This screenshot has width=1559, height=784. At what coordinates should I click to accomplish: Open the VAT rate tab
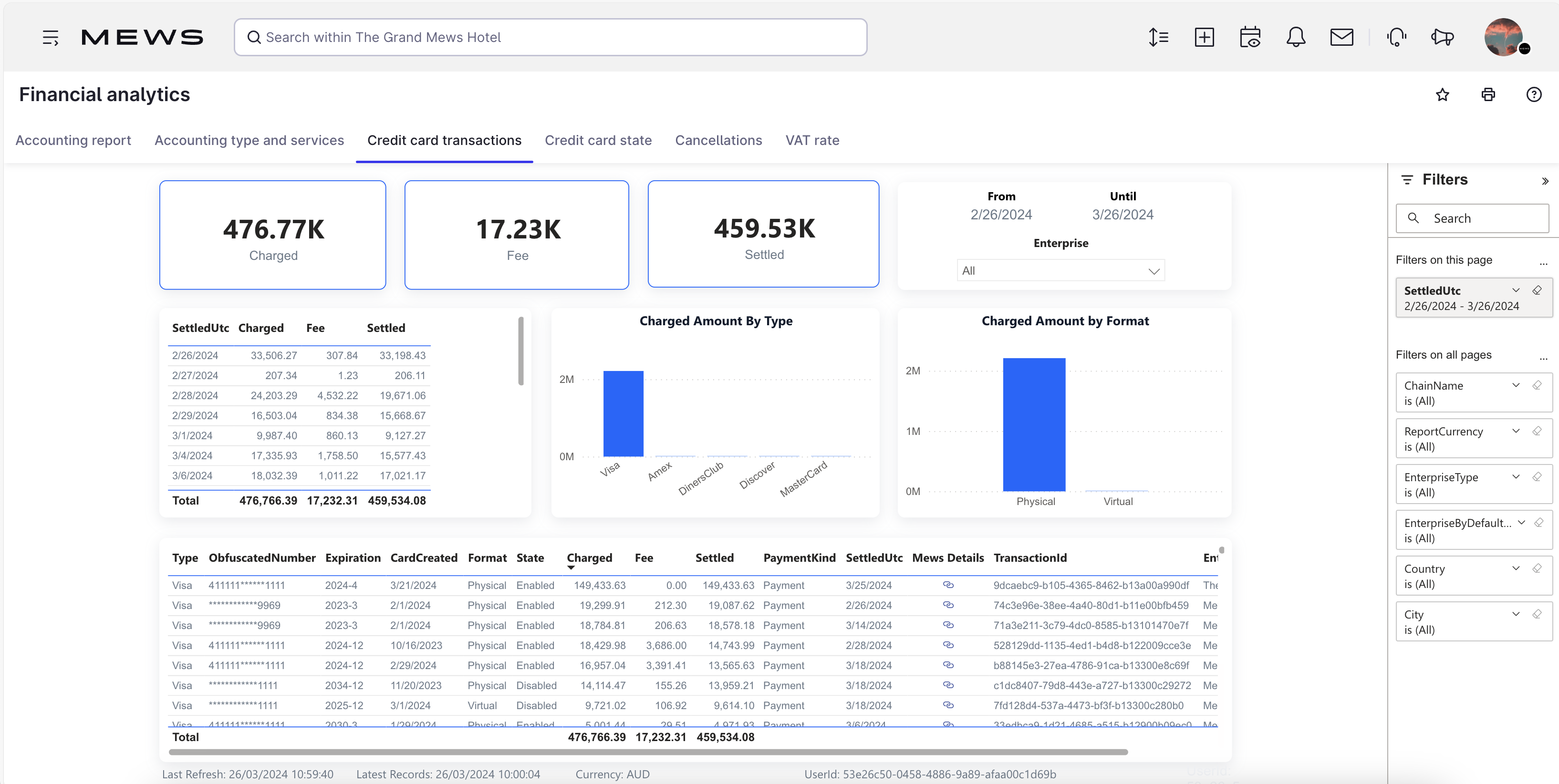coord(812,140)
